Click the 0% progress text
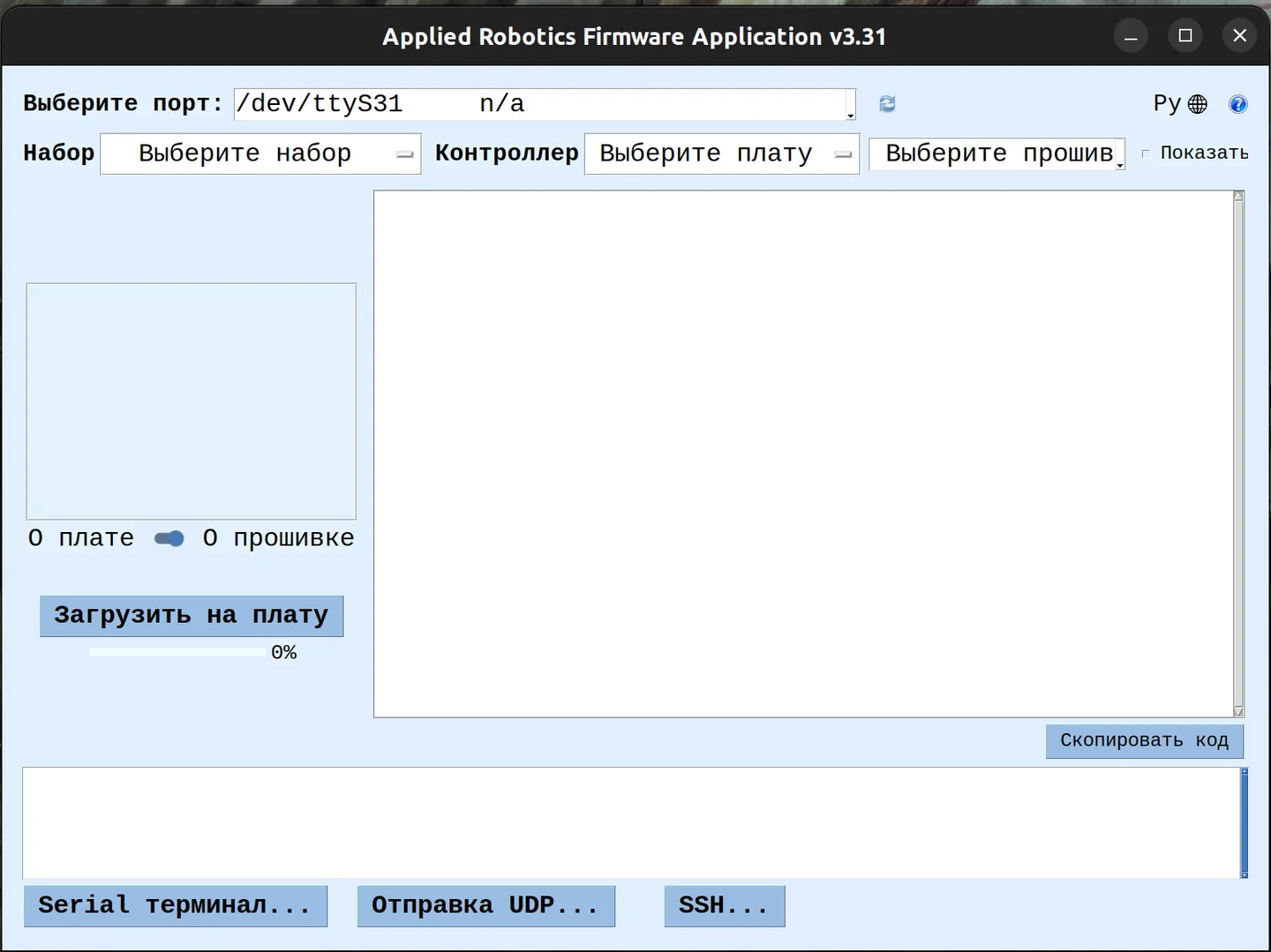The width and height of the screenshot is (1271, 952). (x=284, y=653)
